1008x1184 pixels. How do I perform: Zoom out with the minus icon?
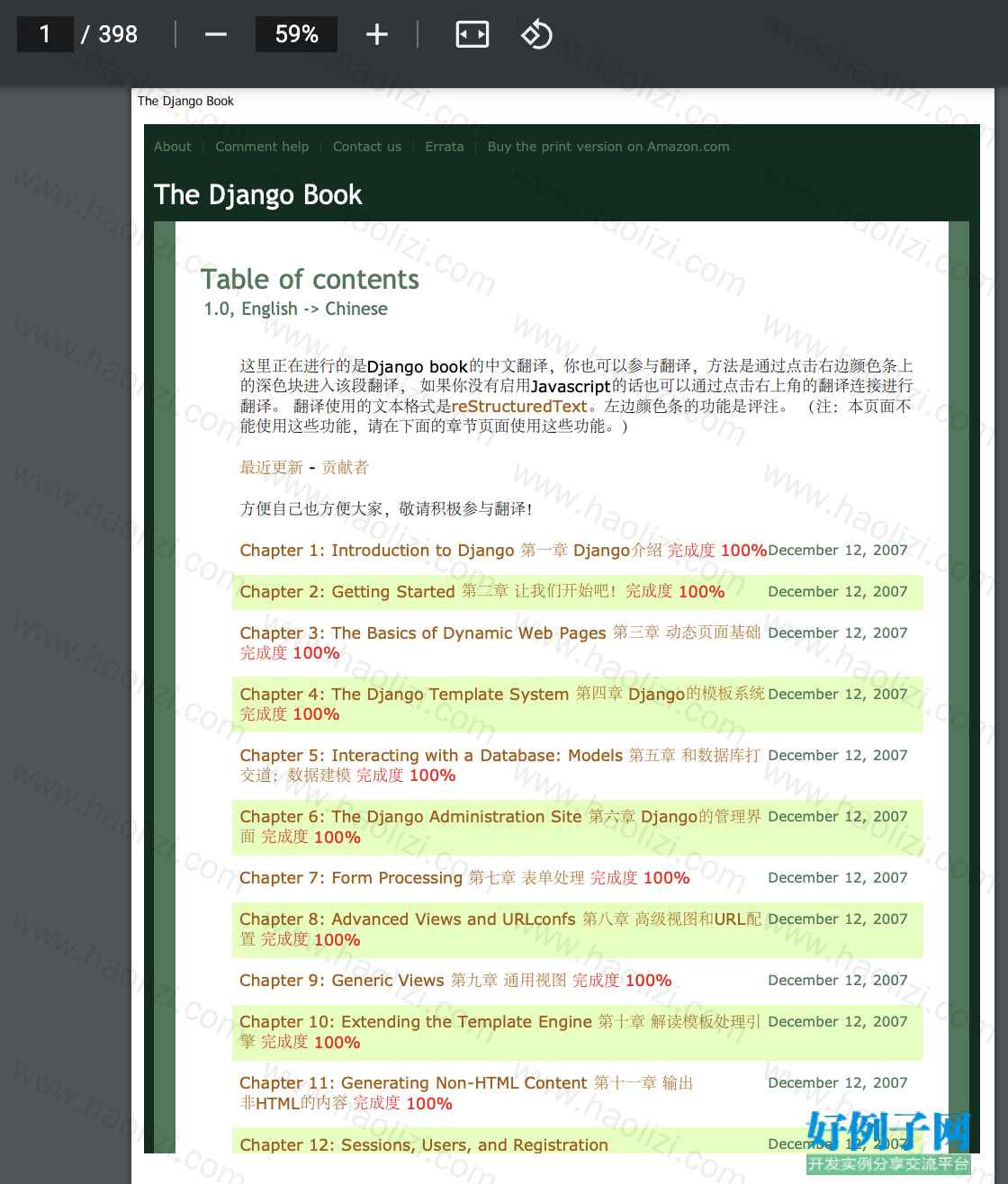coord(216,34)
